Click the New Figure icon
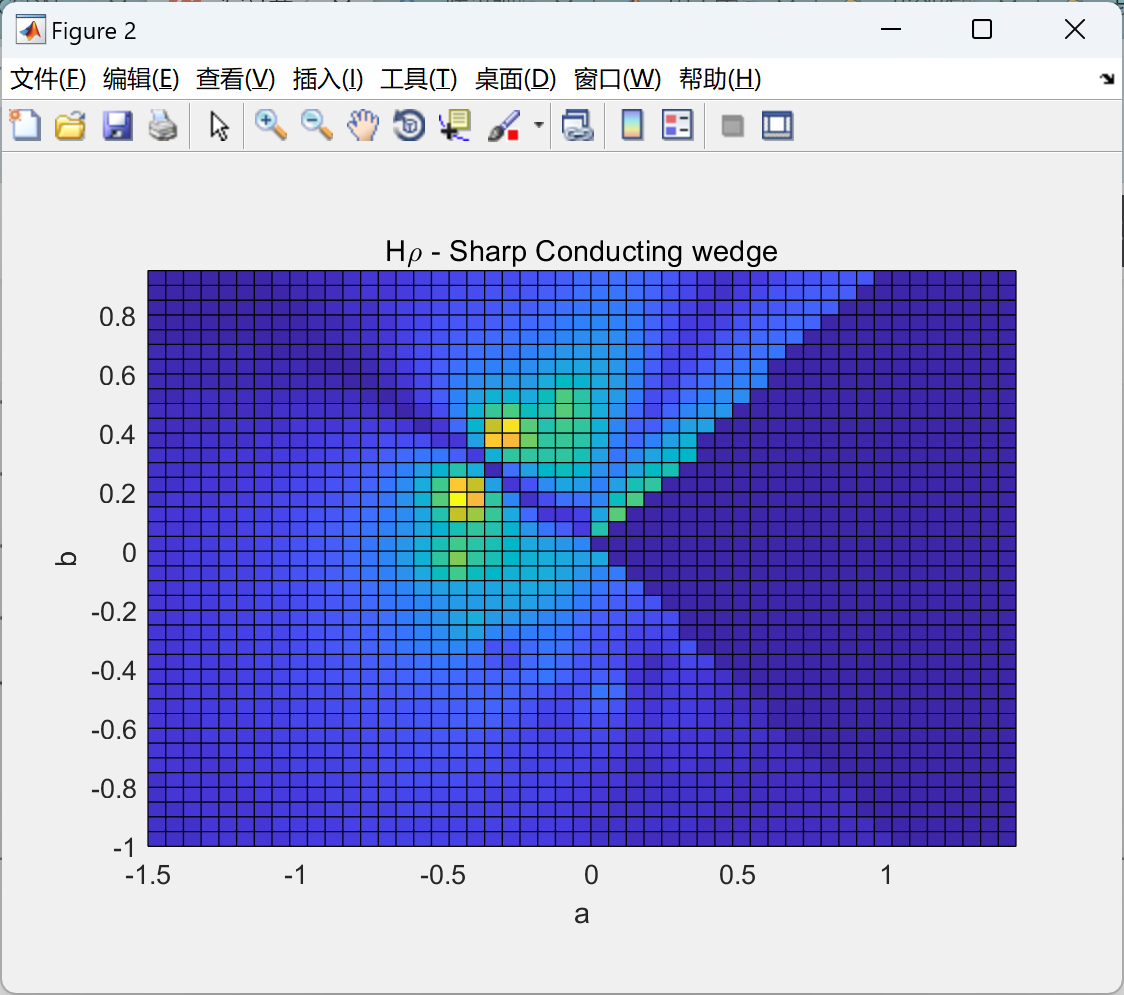The height and width of the screenshot is (995, 1124). click(x=25, y=125)
